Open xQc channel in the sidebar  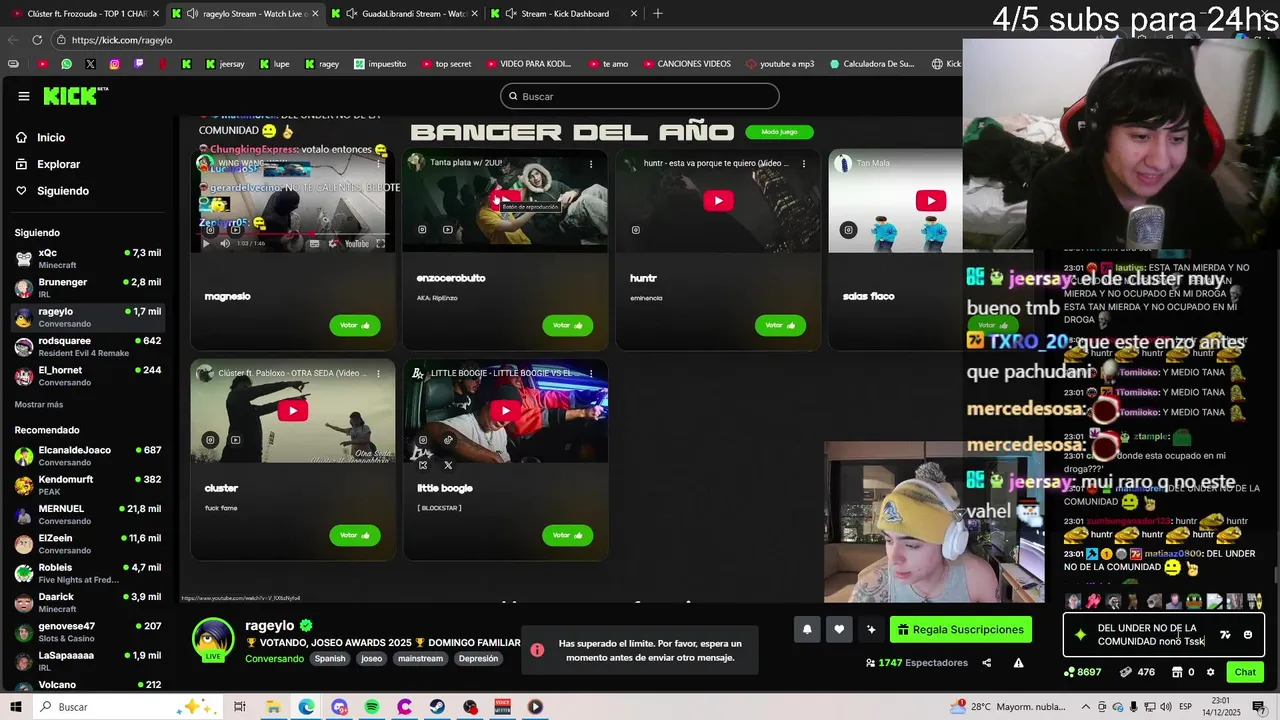click(x=88, y=258)
